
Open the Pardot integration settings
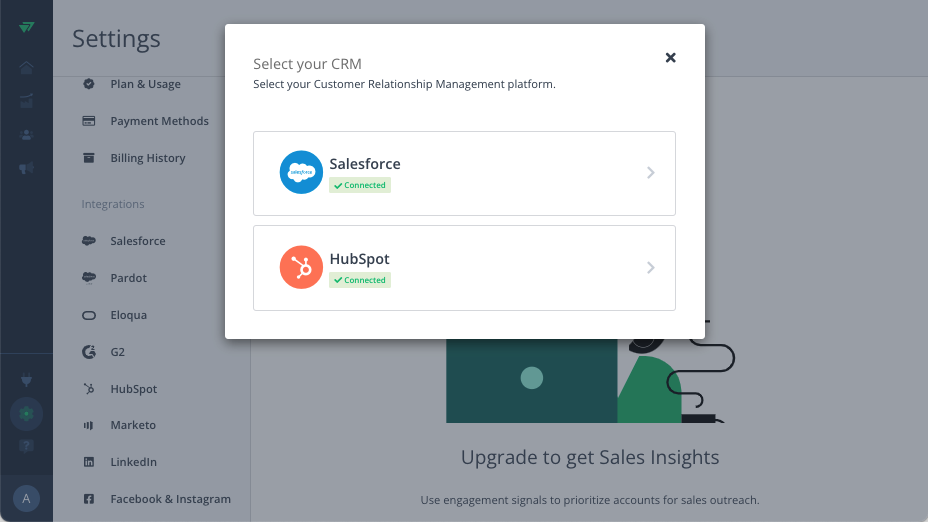coord(128,278)
